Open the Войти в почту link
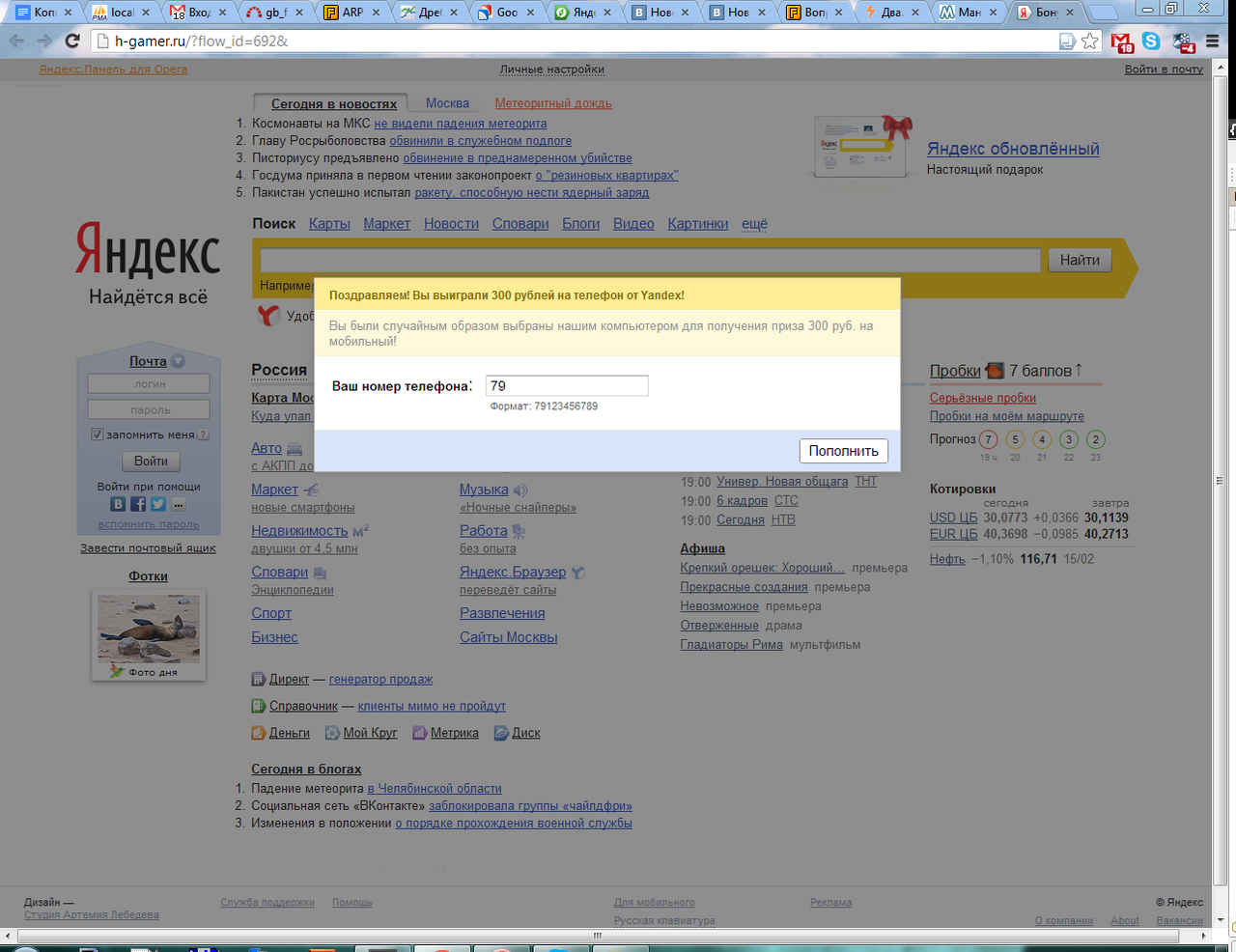 tap(1164, 70)
